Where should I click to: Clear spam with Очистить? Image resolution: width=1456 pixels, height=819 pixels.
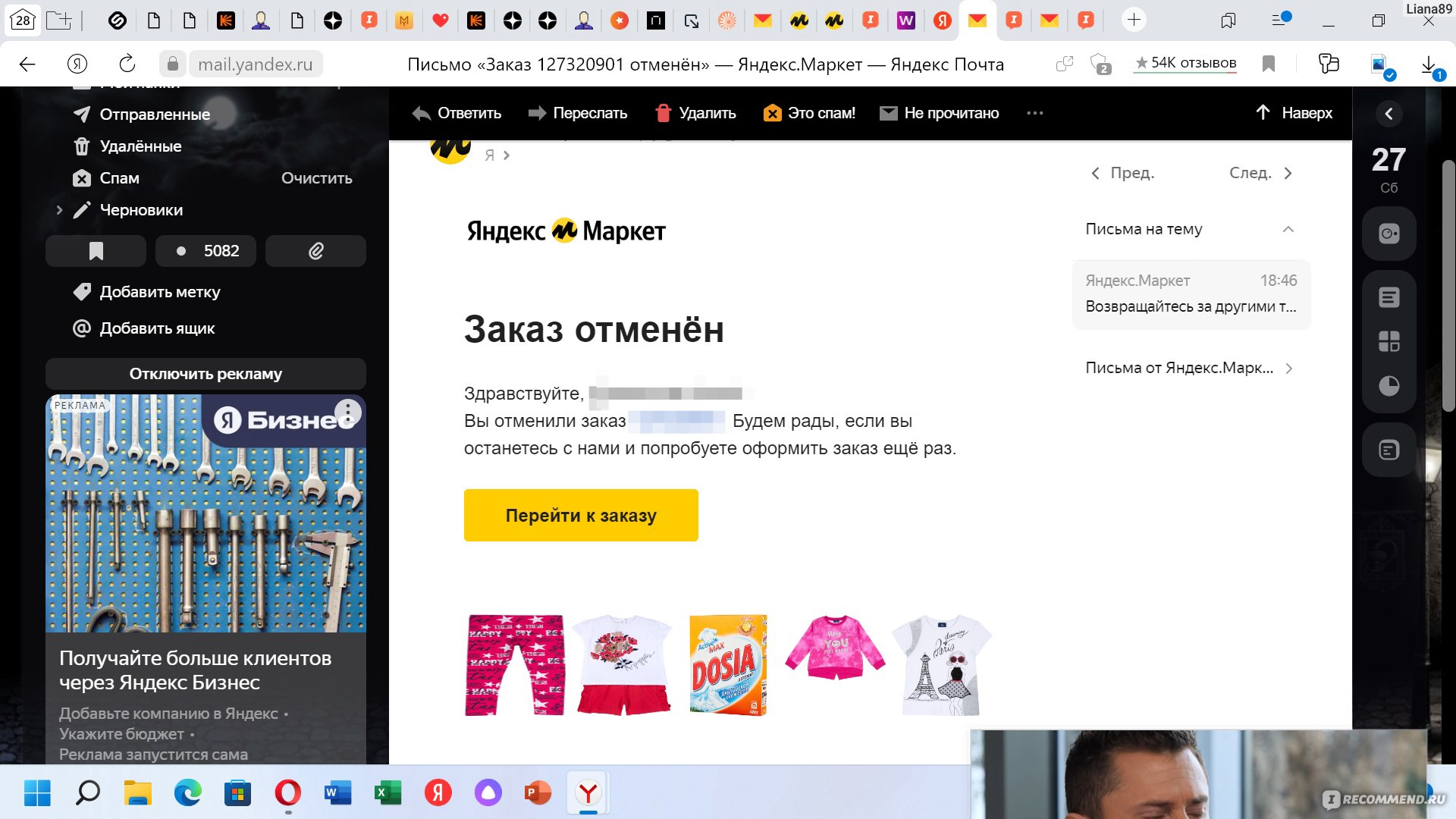tap(317, 178)
